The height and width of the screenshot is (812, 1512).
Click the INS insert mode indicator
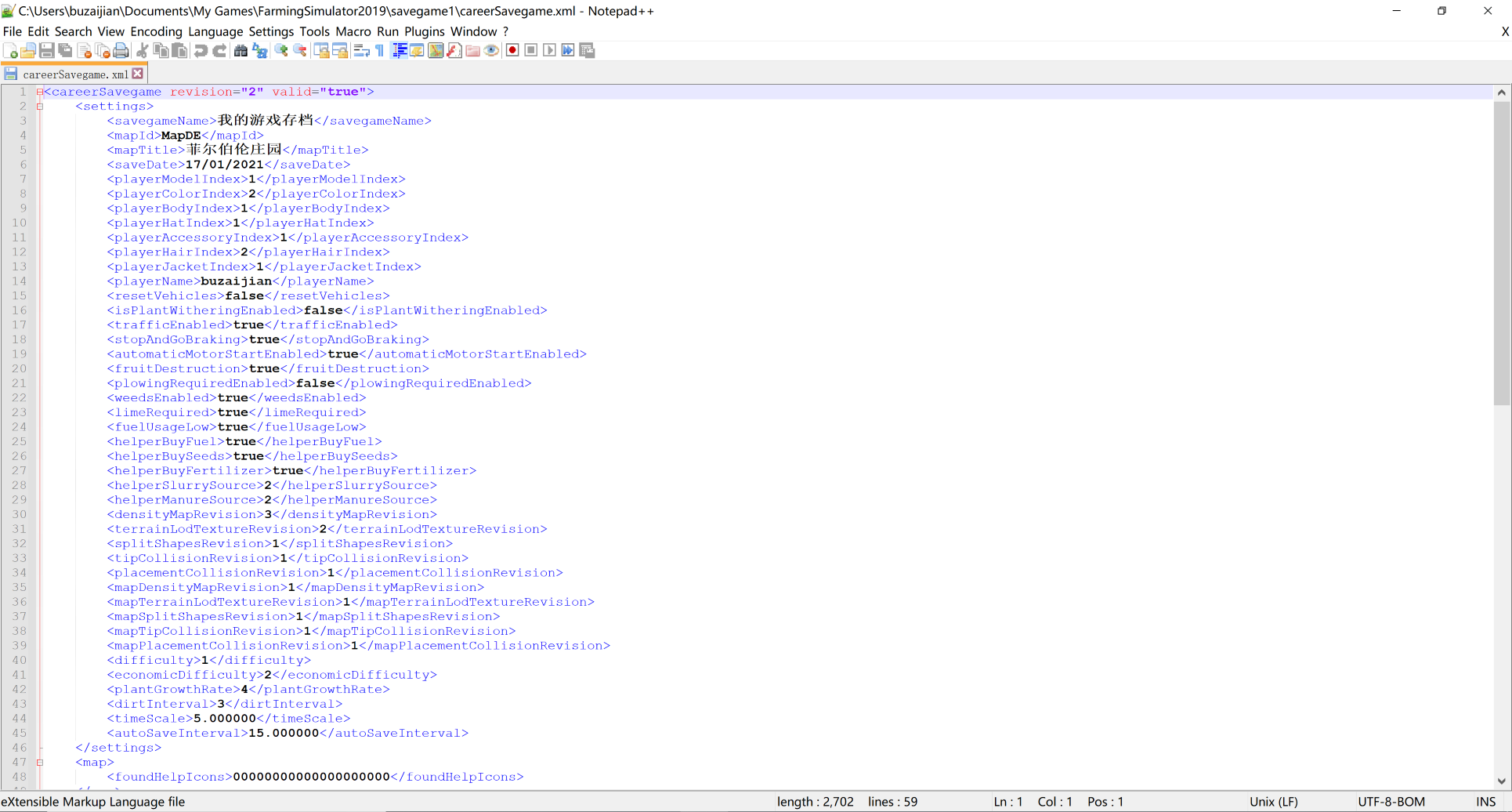pos(1486,802)
